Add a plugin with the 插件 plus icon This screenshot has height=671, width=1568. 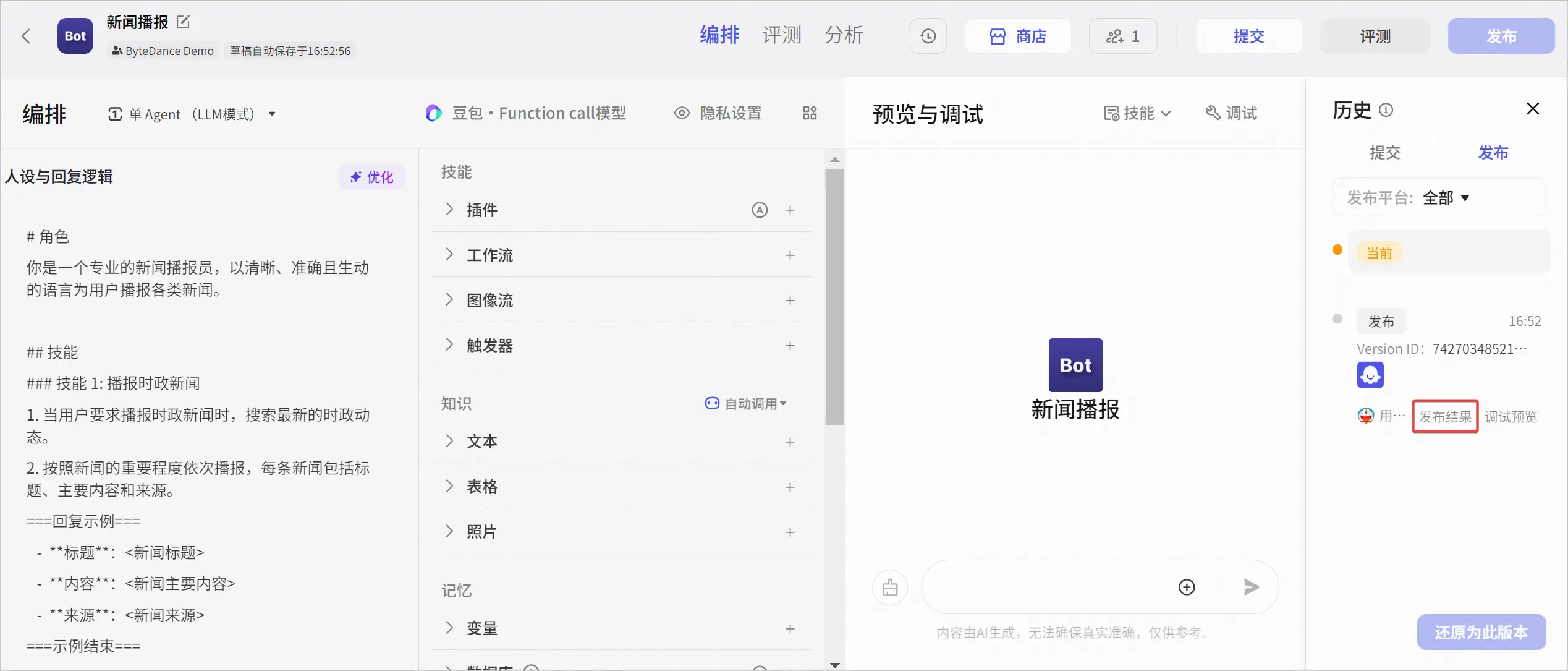click(x=790, y=210)
